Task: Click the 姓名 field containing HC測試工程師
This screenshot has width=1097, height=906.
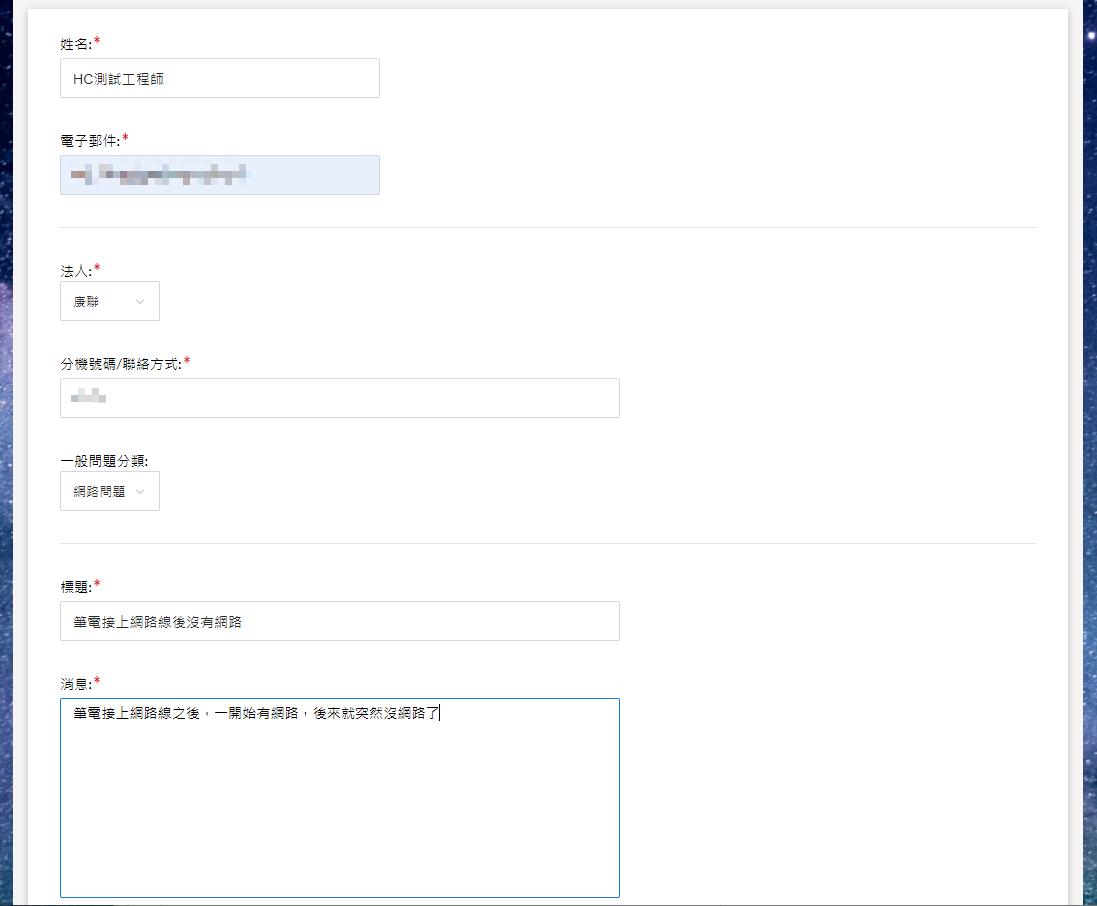Action: point(219,78)
